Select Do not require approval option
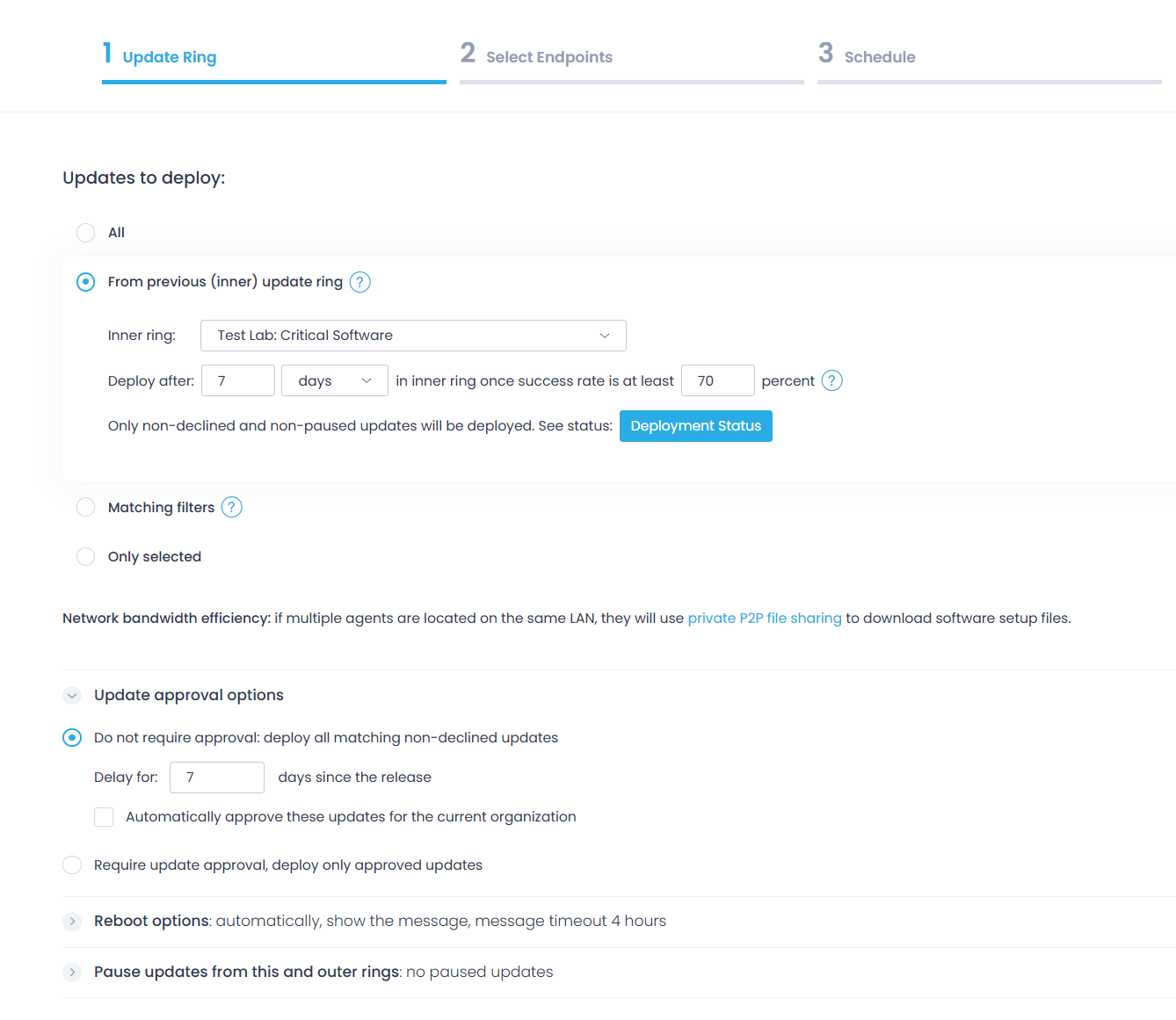 click(x=72, y=737)
